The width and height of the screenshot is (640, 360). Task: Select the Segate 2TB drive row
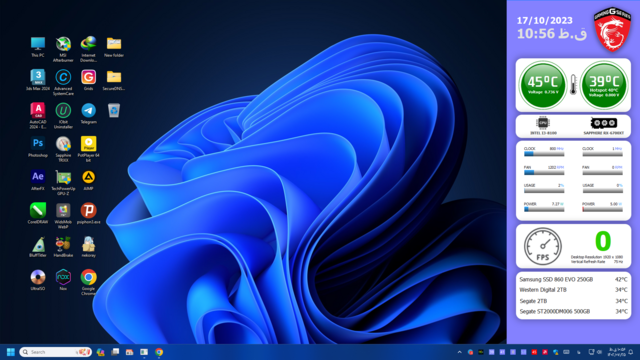[573, 301]
